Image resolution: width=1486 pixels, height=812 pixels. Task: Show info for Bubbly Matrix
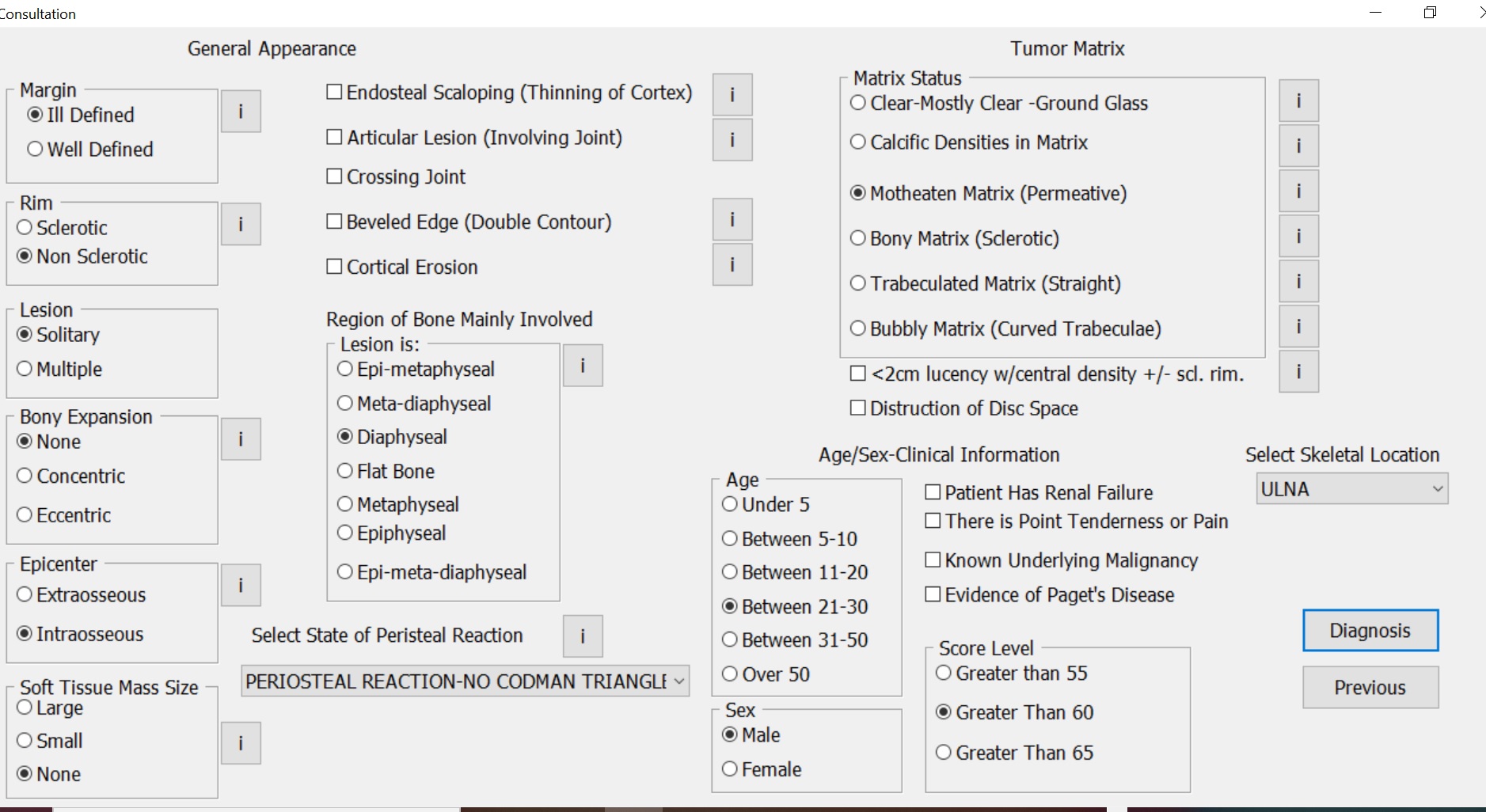pyautogui.click(x=1299, y=326)
